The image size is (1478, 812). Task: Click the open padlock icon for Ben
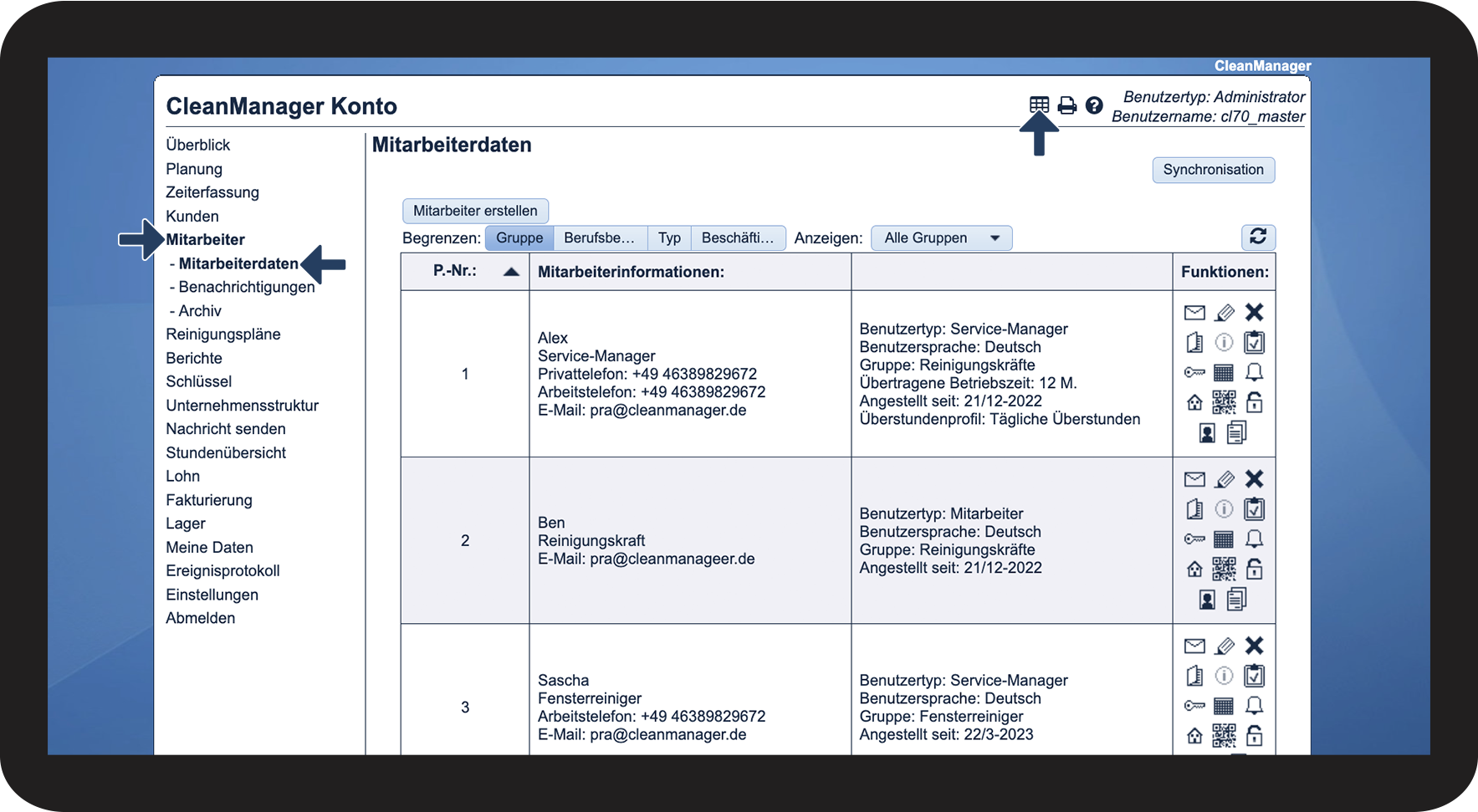pos(1254,569)
